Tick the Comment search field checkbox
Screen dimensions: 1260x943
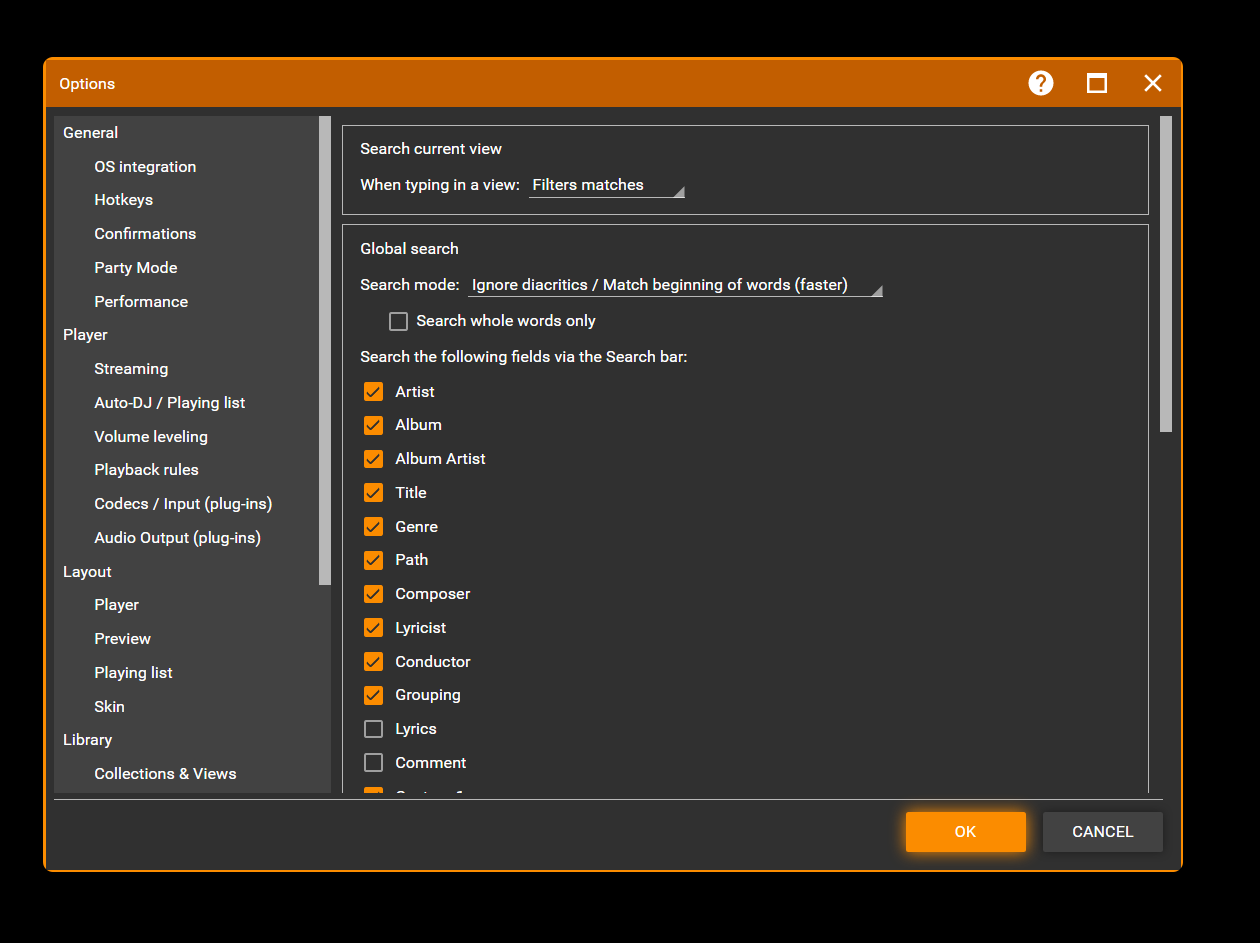[373, 763]
